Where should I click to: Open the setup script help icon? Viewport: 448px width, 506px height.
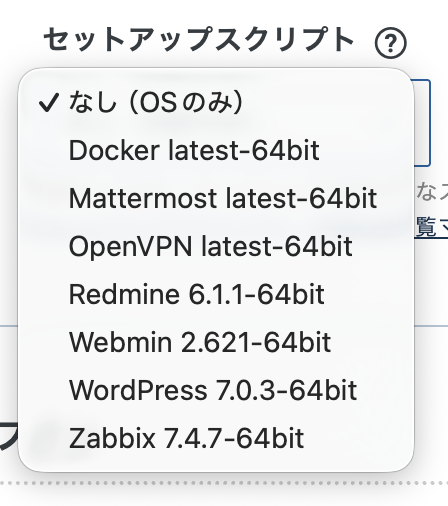(x=391, y=43)
